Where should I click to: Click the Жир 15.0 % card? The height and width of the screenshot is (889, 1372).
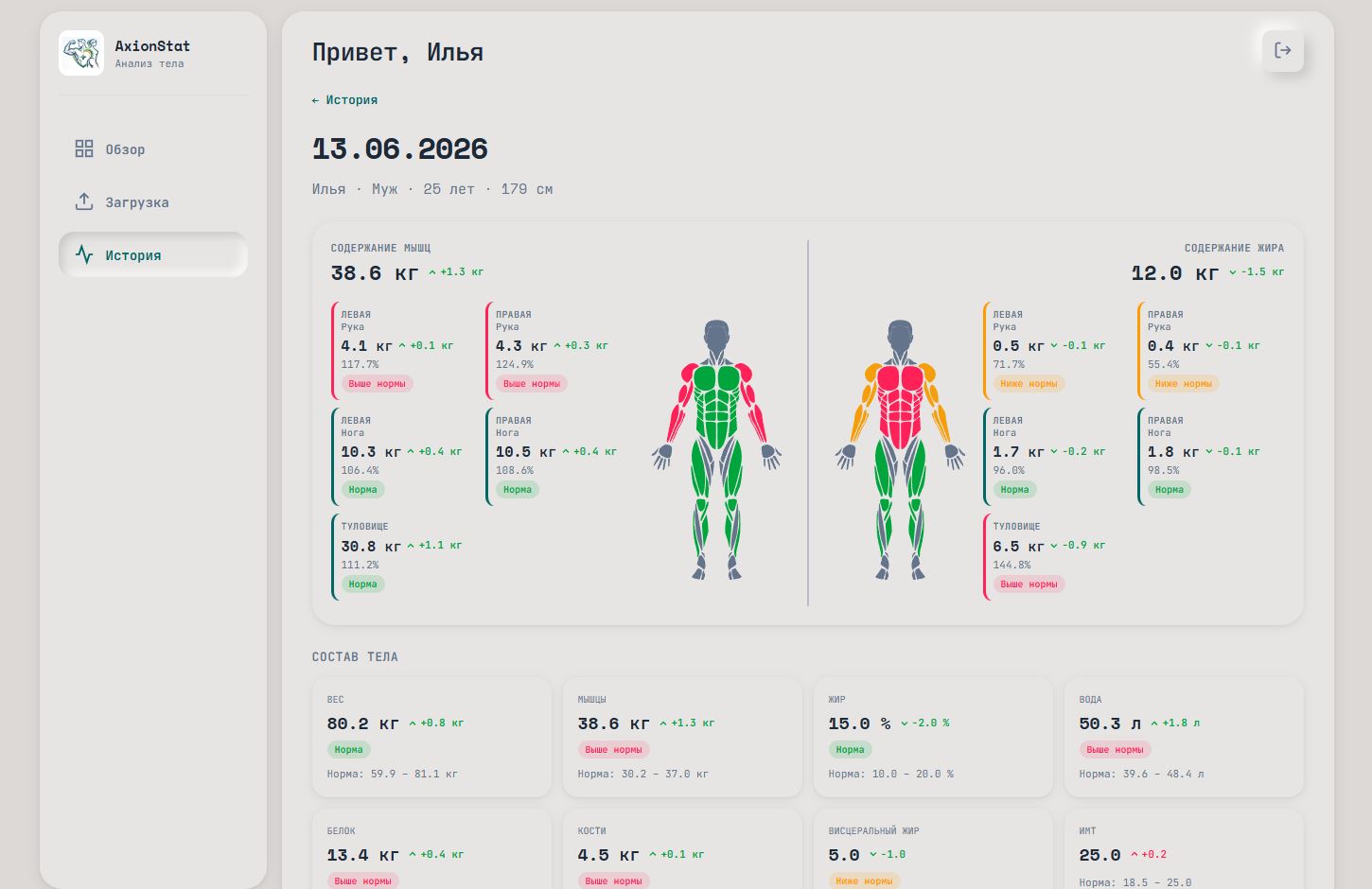[x=933, y=737]
